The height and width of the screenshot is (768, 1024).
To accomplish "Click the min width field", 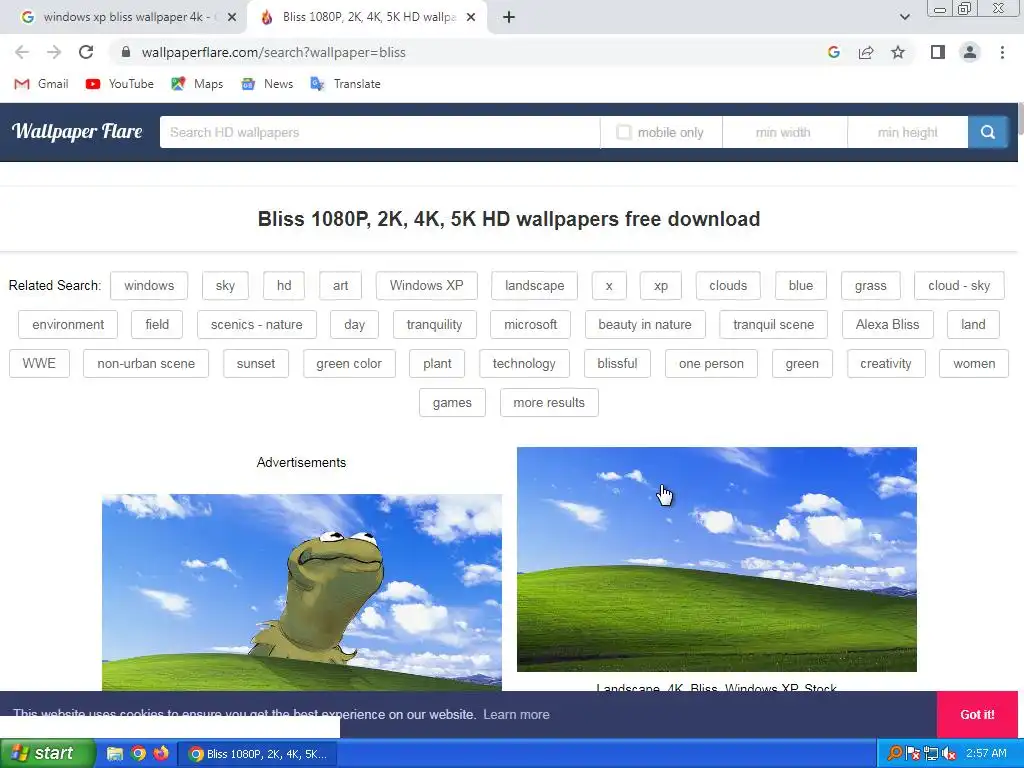I will pos(784,132).
